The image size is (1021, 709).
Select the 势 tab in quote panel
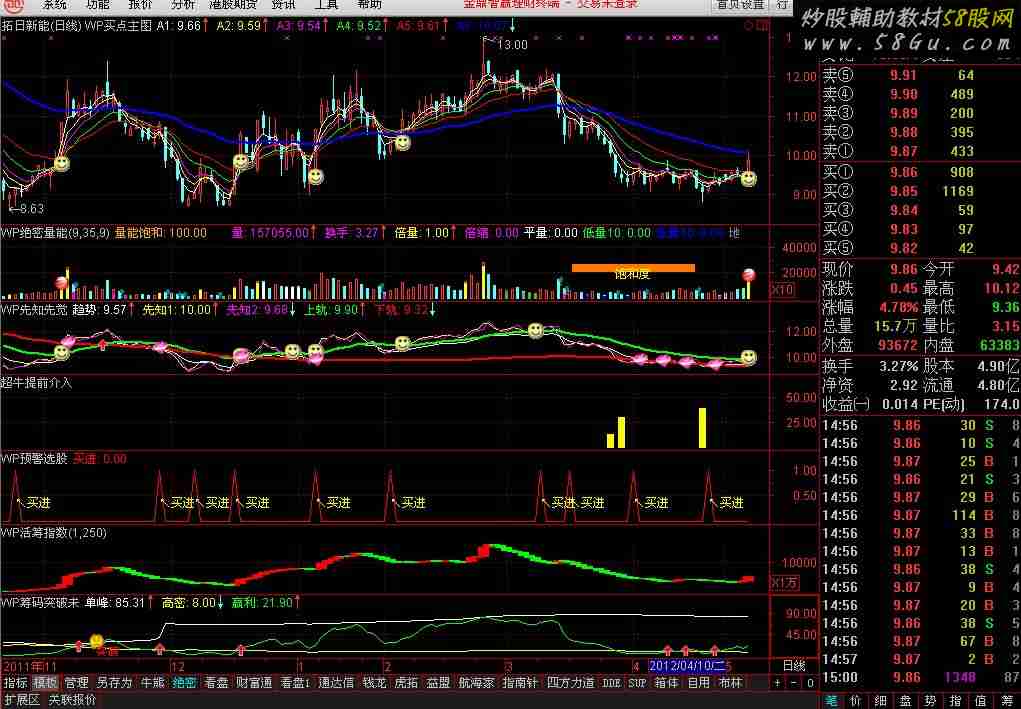(930, 701)
